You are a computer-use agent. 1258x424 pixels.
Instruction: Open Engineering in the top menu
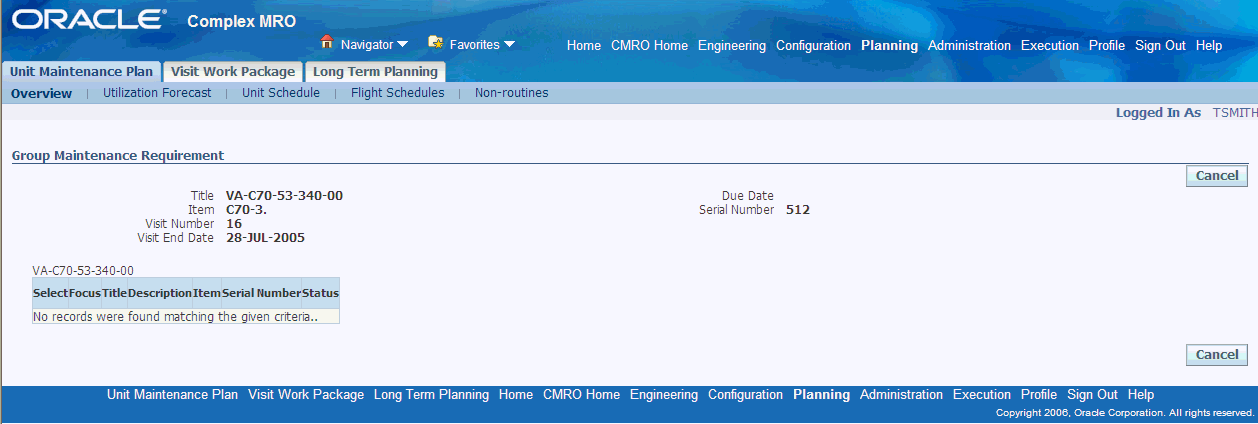coord(732,46)
